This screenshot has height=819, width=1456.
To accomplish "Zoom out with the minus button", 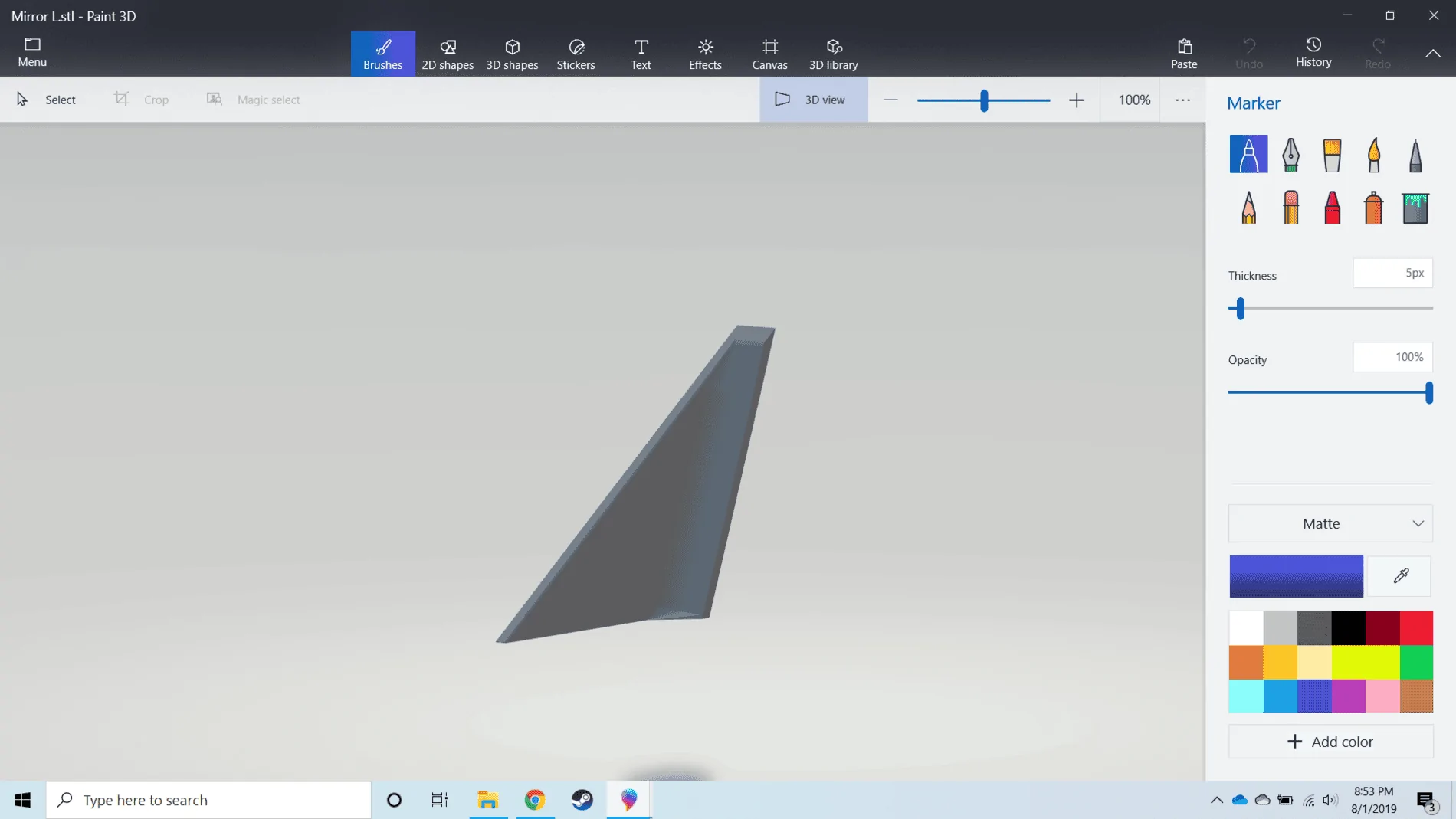I will point(890,100).
